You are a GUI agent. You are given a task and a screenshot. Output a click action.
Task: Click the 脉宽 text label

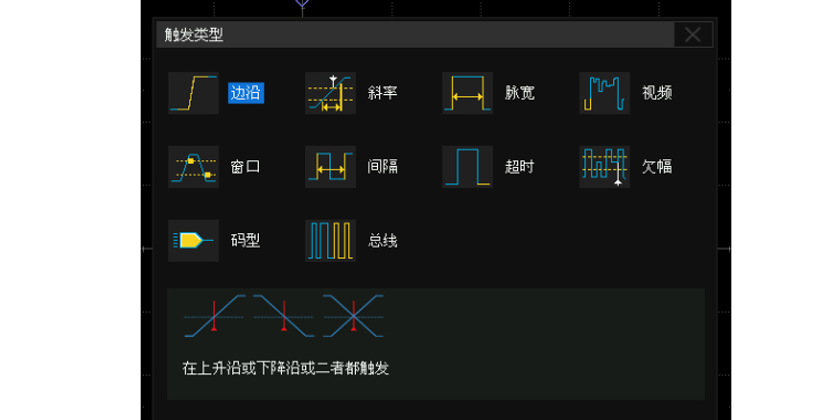coord(520,93)
